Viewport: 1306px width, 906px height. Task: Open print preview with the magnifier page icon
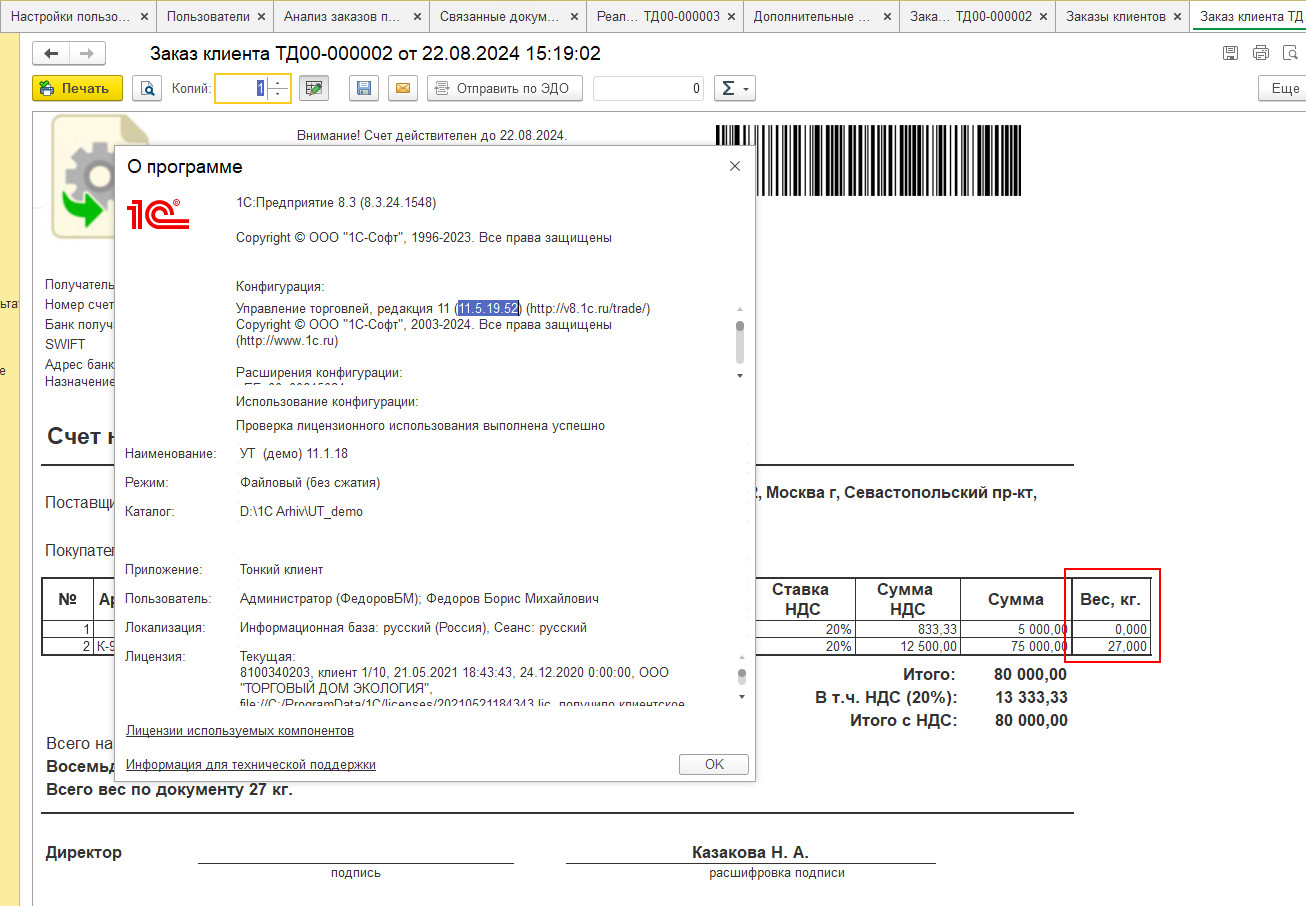point(147,88)
